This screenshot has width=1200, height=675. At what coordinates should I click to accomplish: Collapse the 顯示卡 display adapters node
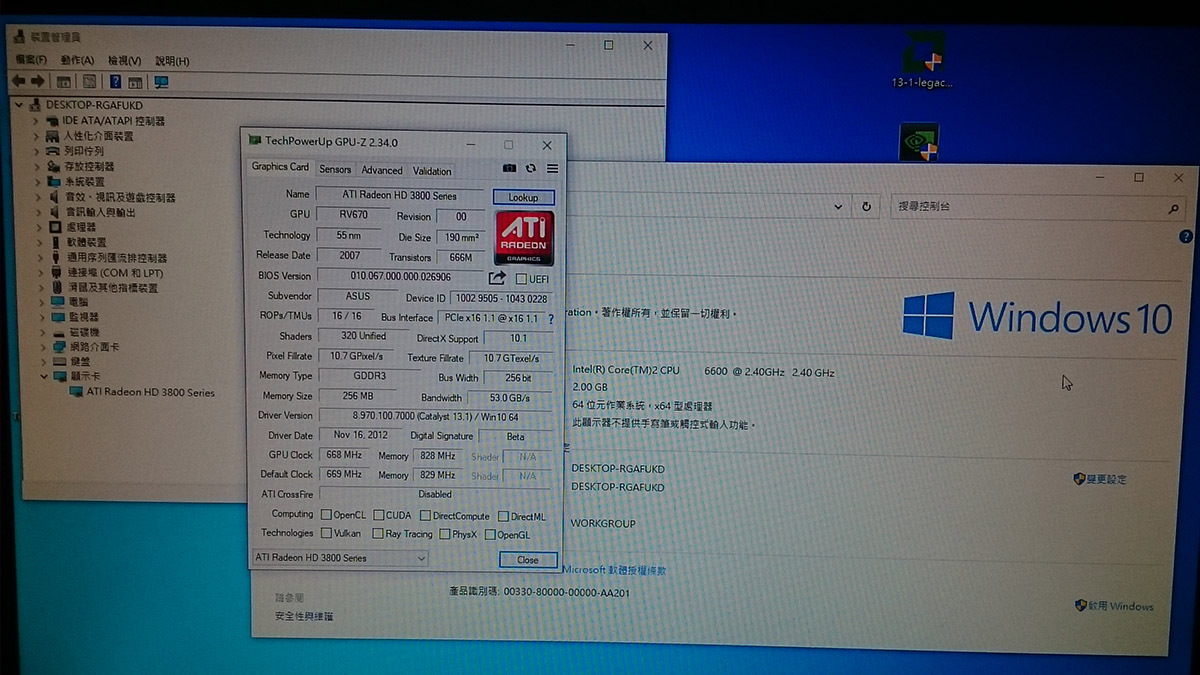pos(42,377)
